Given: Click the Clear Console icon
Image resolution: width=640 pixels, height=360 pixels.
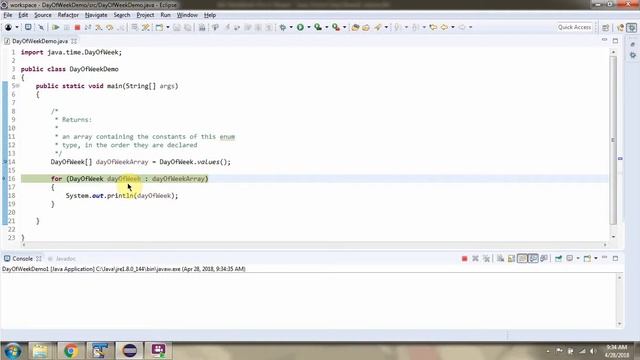Looking at the screenshot, I should pyautogui.click(x=500, y=259).
